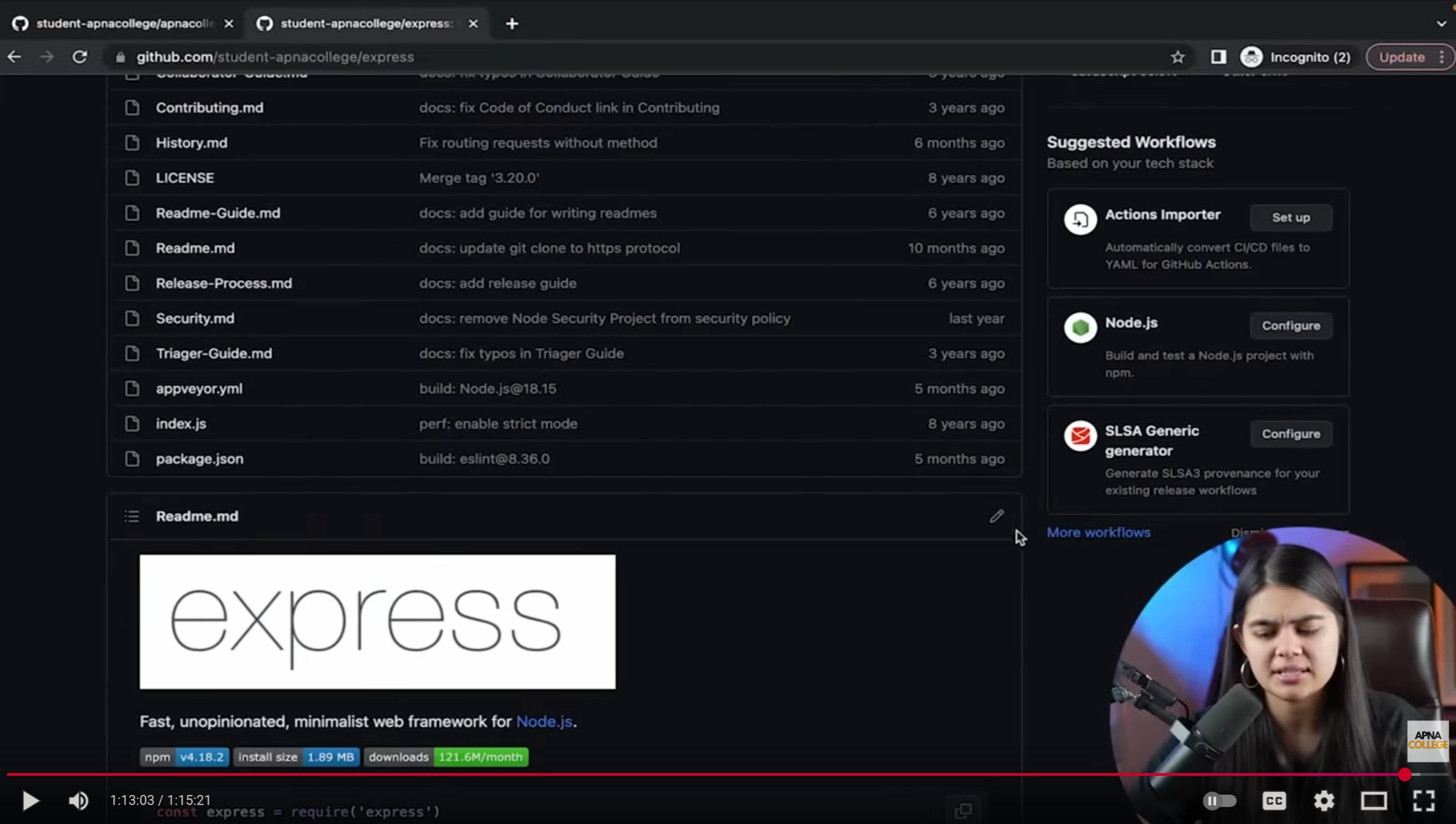Open the Readme.md outline list icon
This screenshot has width=1456, height=824.
coord(132,516)
